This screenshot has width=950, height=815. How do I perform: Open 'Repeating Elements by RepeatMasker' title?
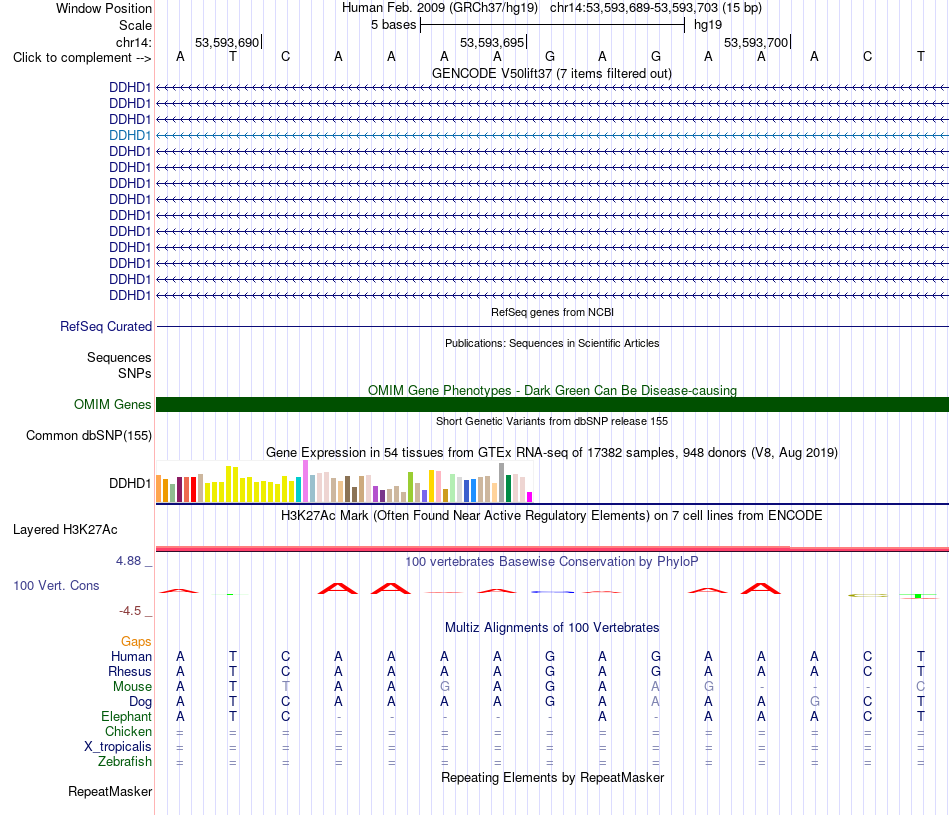pyautogui.click(x=552, y=777)
